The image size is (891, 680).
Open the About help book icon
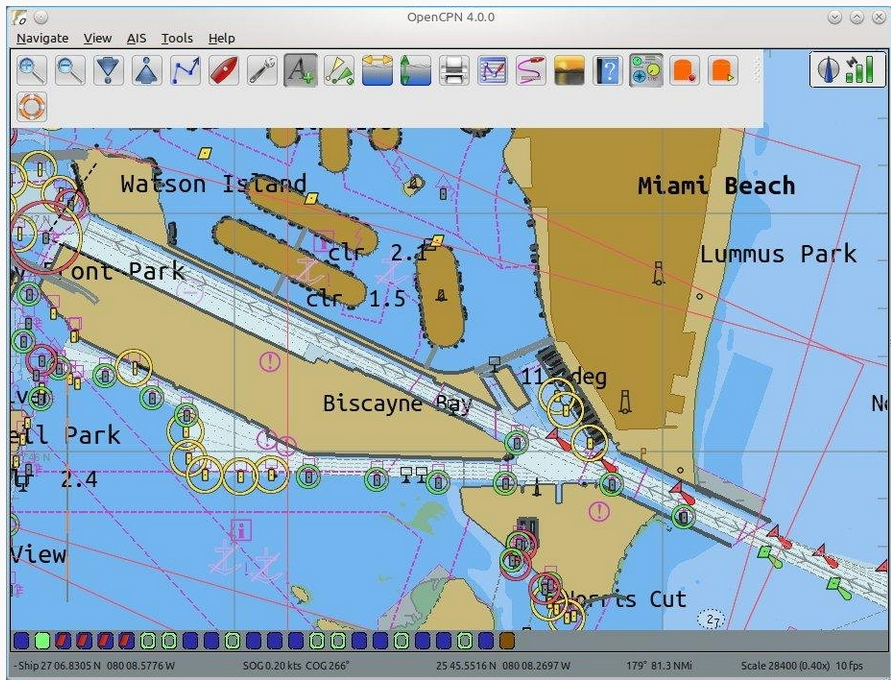(607, 70)
